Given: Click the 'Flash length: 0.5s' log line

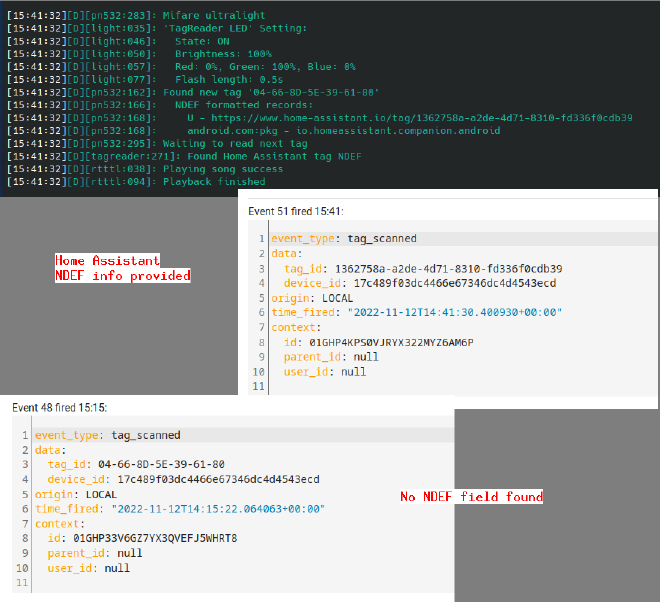Looking at the screenshot, I should (x=145, y=80).
